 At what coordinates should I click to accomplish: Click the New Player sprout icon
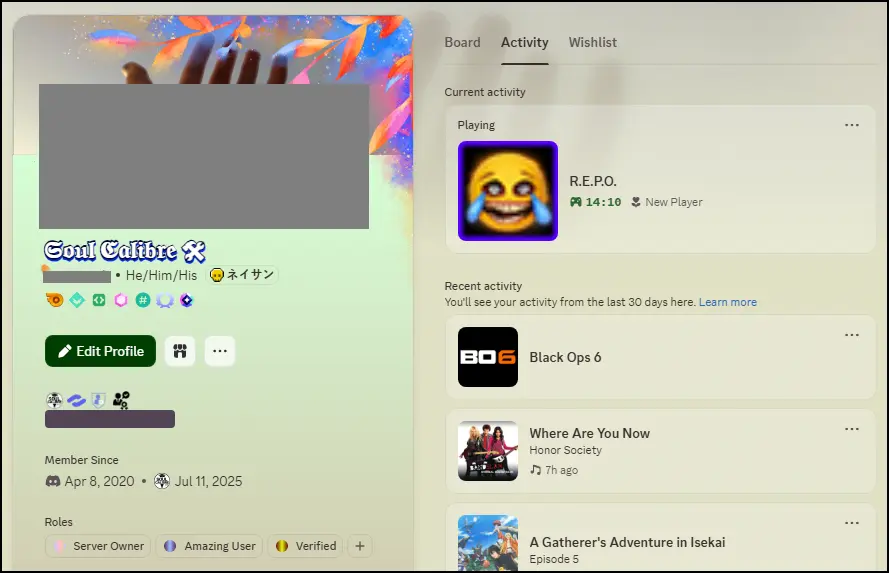click(x=636, y=202)
